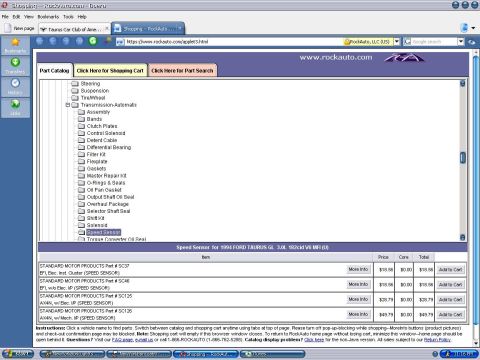Select the Bands folder

pos(94,119)
